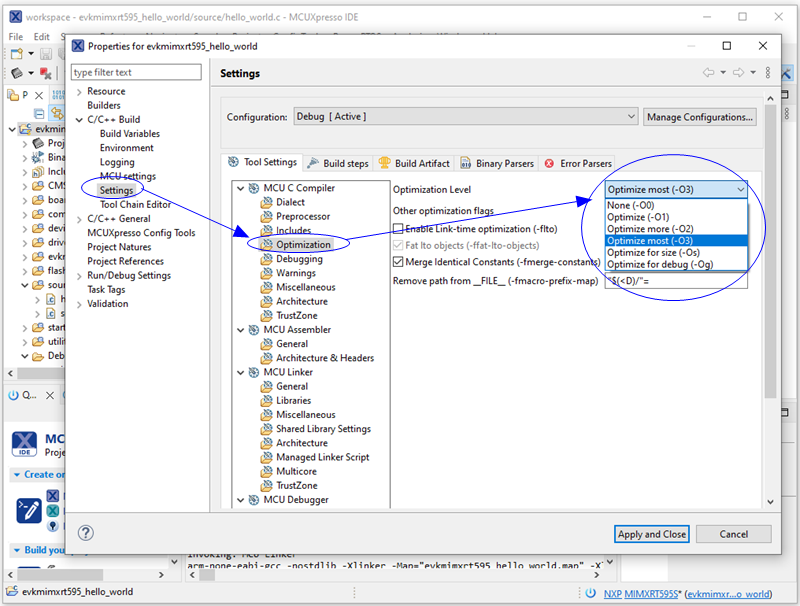The image size is (800, 606).
Task: Toggle Merge Identical Constants checkbox
Action: pyautogui.click(x=398, y=262)
